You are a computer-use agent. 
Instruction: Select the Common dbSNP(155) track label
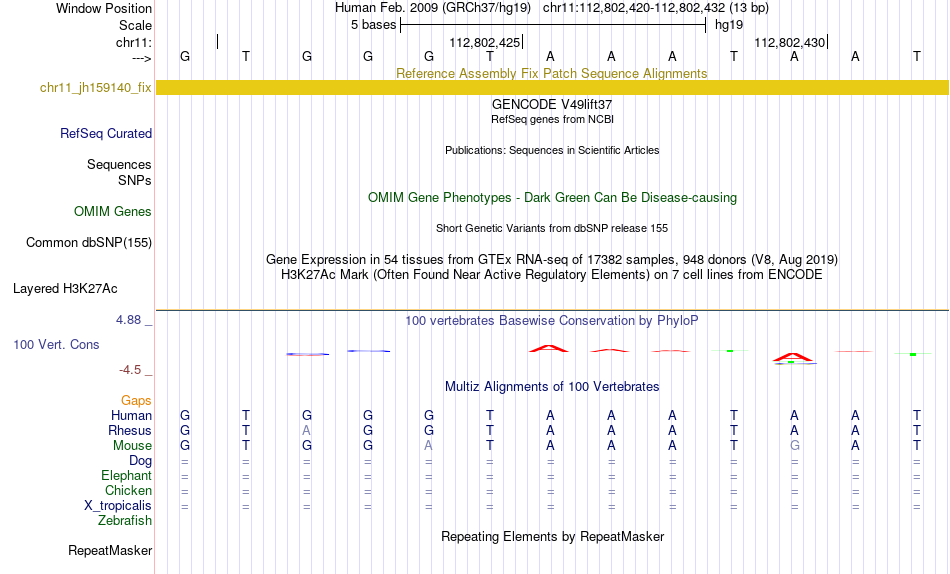88,242
